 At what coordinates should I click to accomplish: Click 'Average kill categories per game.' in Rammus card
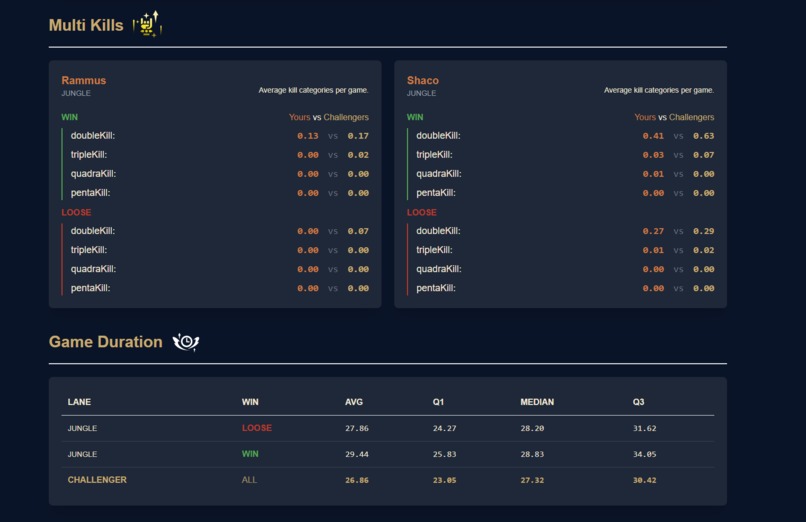[314, 90]
